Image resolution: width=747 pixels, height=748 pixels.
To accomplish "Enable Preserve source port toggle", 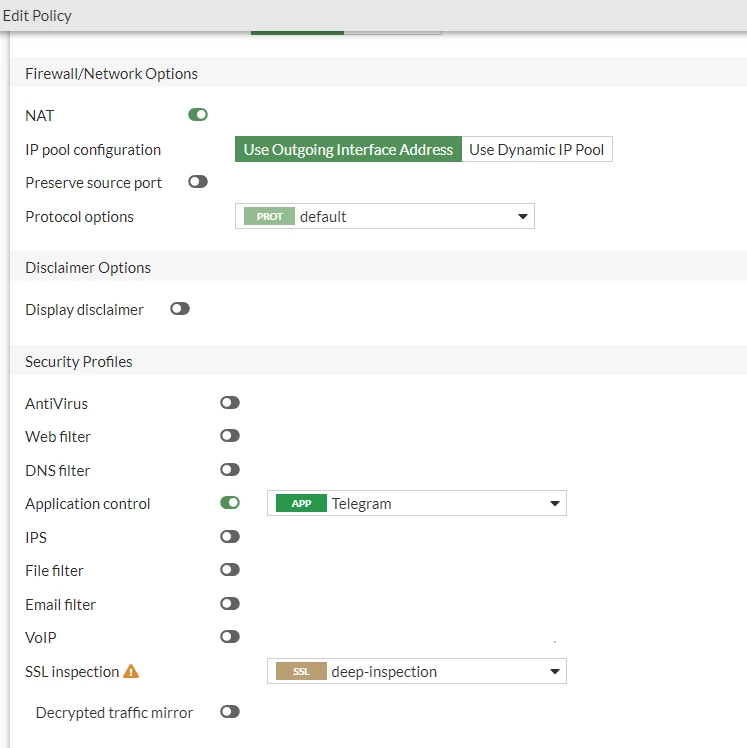I will 198,182.
